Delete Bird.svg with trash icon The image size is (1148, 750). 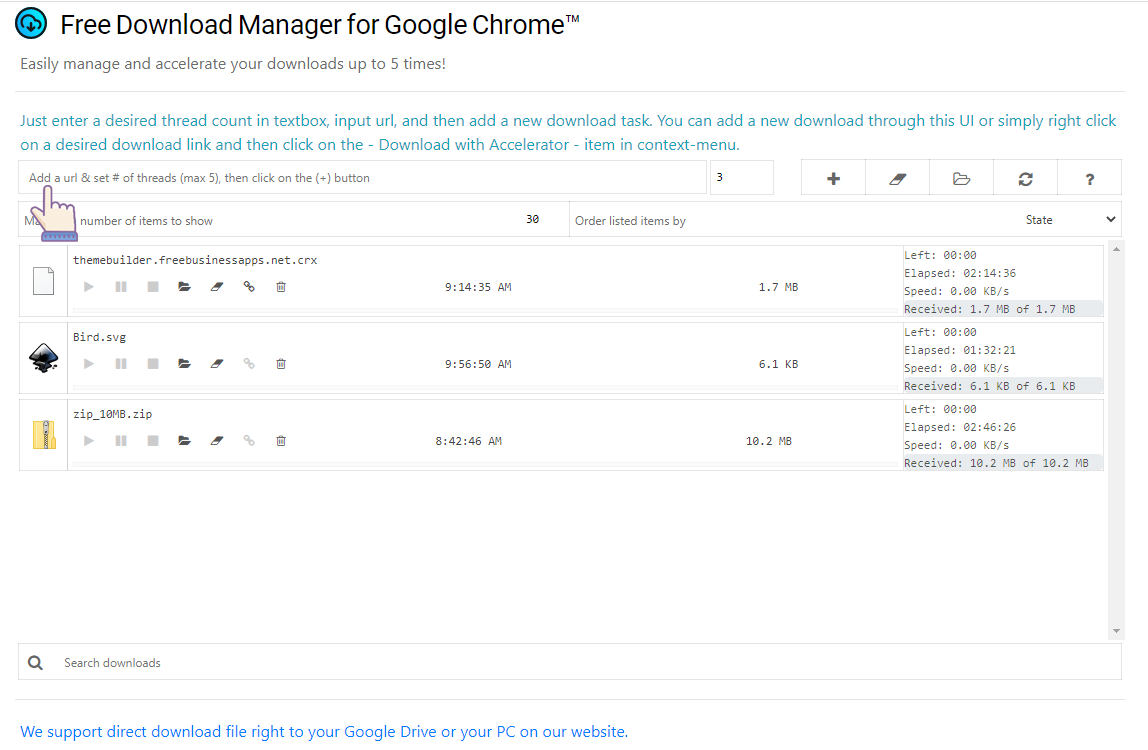click(x=281, y=364)
